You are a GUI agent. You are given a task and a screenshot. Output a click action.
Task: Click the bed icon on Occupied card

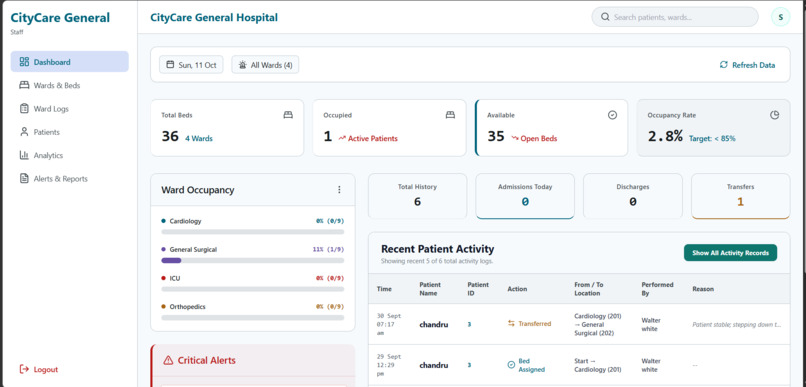(450, 115)
